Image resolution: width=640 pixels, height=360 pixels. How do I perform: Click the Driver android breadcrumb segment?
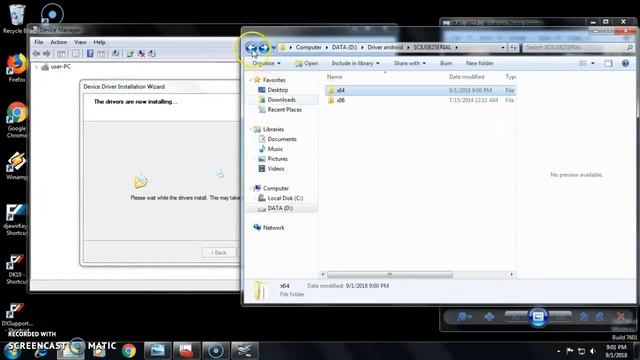coord(385,47)
